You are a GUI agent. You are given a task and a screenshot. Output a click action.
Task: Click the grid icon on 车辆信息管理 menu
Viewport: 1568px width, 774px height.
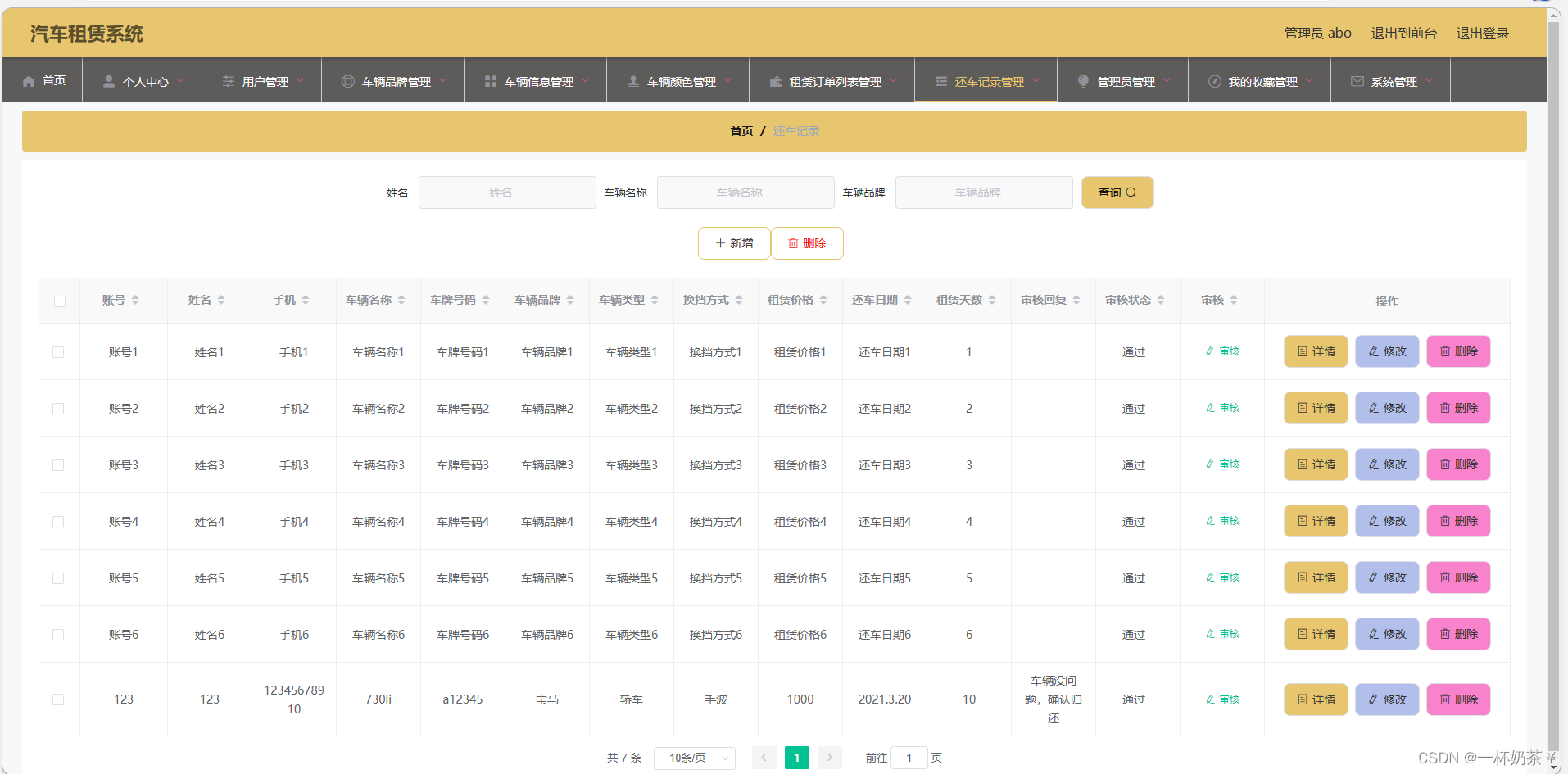(491, 82)
